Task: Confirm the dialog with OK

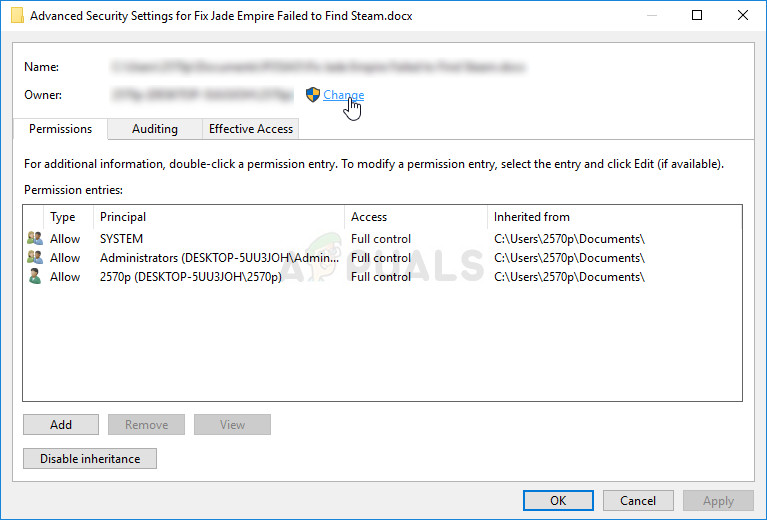Action: (x=558, y=501)
